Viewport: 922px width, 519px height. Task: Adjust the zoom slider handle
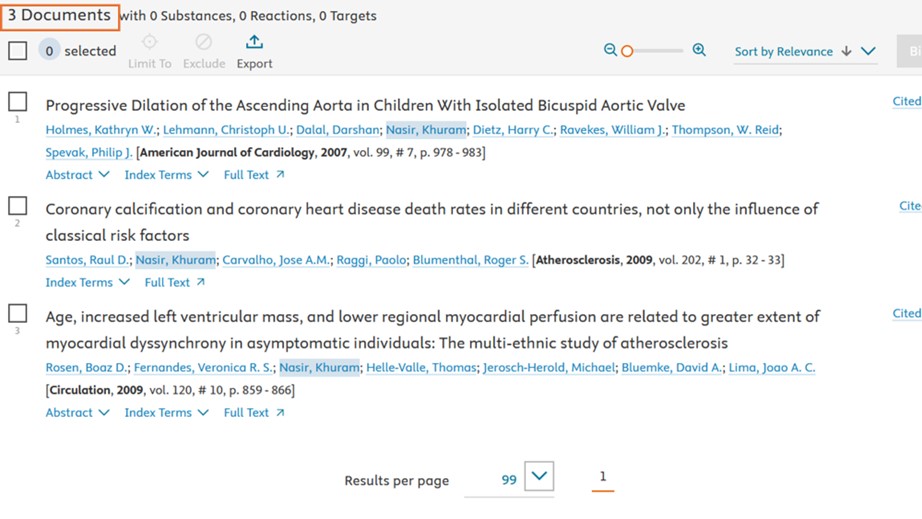pyautogui.click(x=627, y=51)
